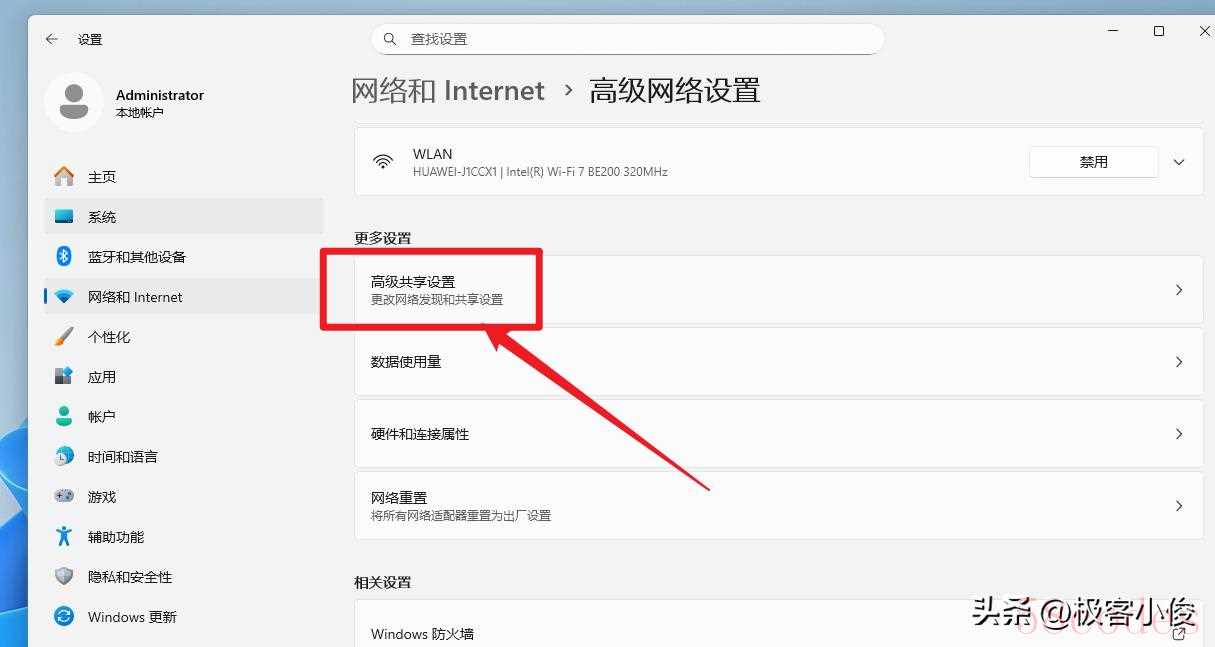Click the Apps icon in sidebar
The height and width of the screenshot is (647, 1215).
[x=64, y=377]
